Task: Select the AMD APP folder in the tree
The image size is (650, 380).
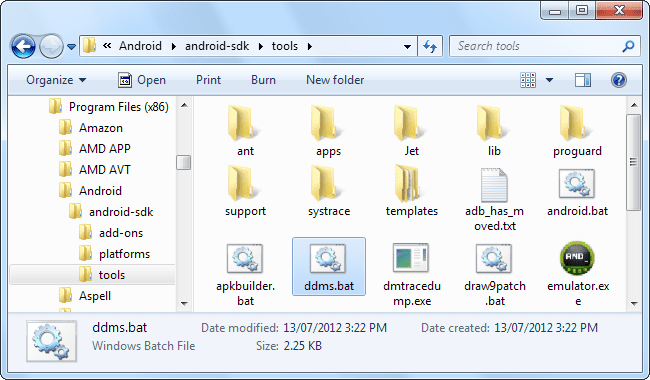Action: 95,148
